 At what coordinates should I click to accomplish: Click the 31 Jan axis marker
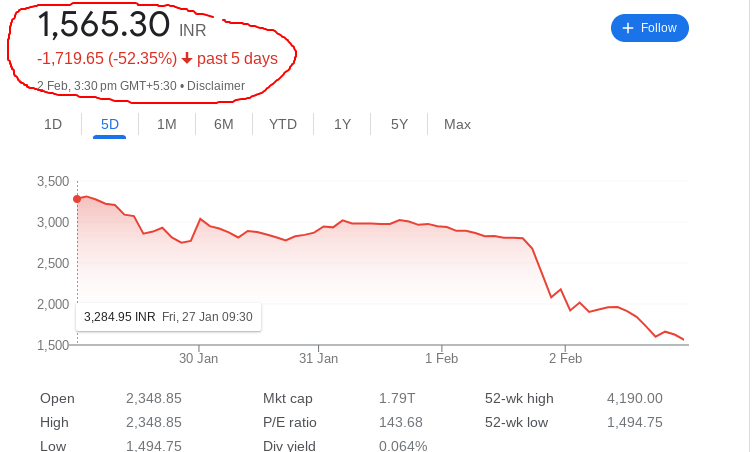point(318,358)
